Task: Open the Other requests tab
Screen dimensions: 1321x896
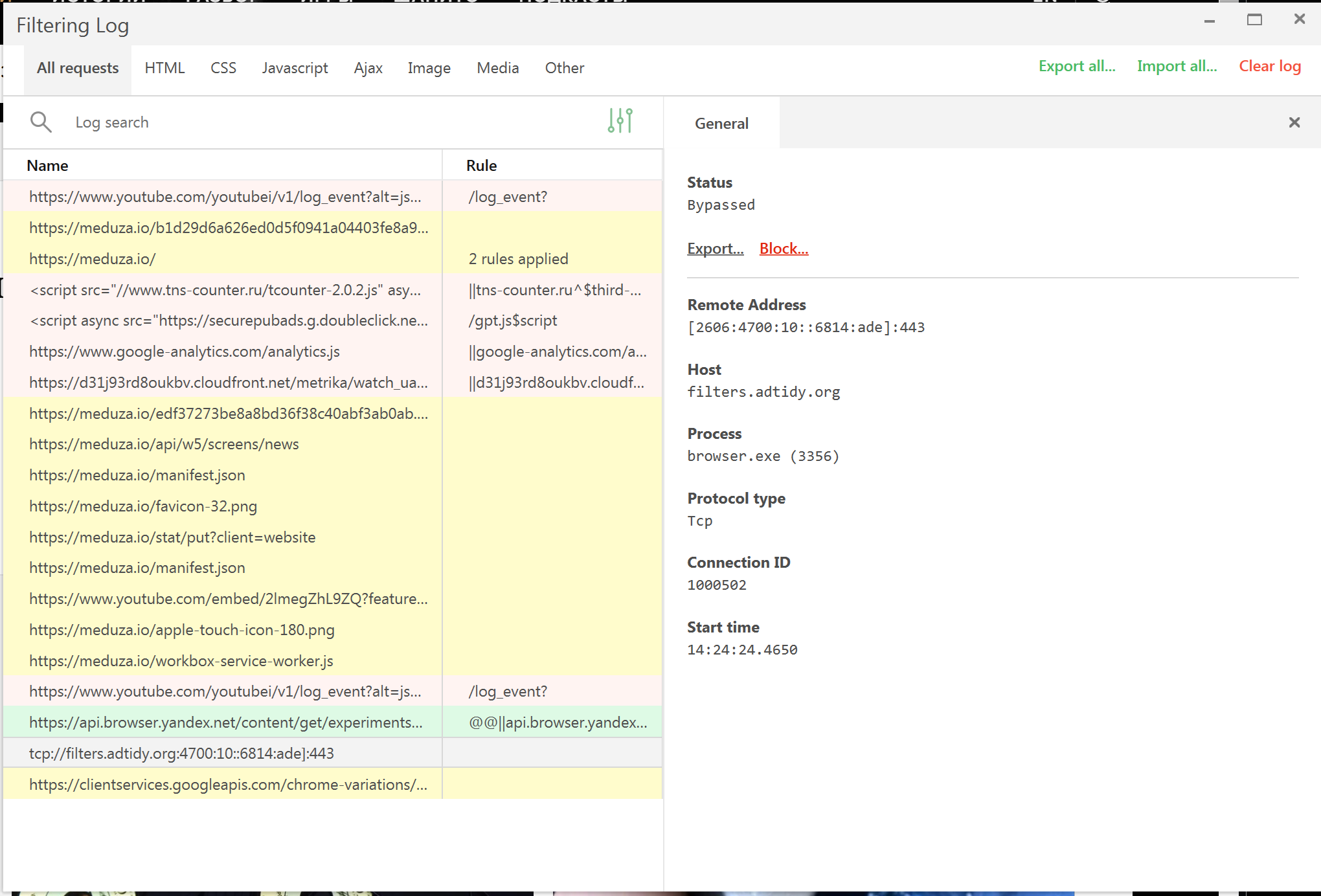Action: [x=564, y=68]
